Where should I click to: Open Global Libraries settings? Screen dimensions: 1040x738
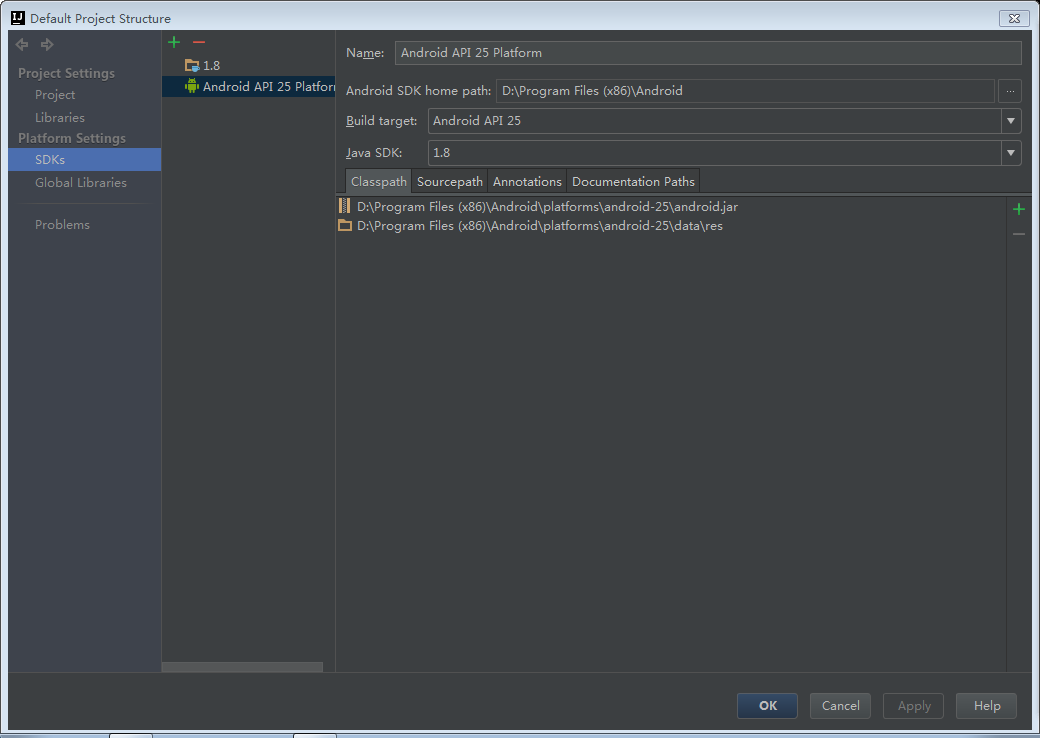pyautogui.click(x=81, y=182)
